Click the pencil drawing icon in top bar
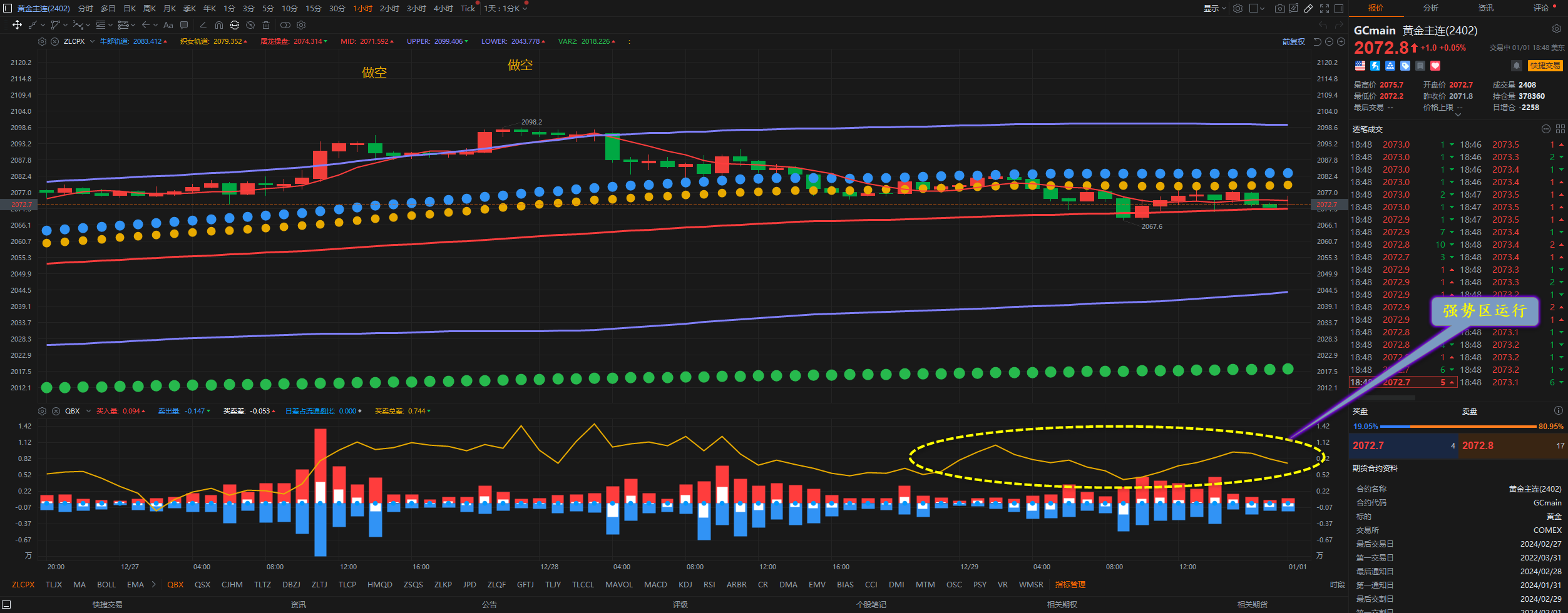 click(1308, 8)
